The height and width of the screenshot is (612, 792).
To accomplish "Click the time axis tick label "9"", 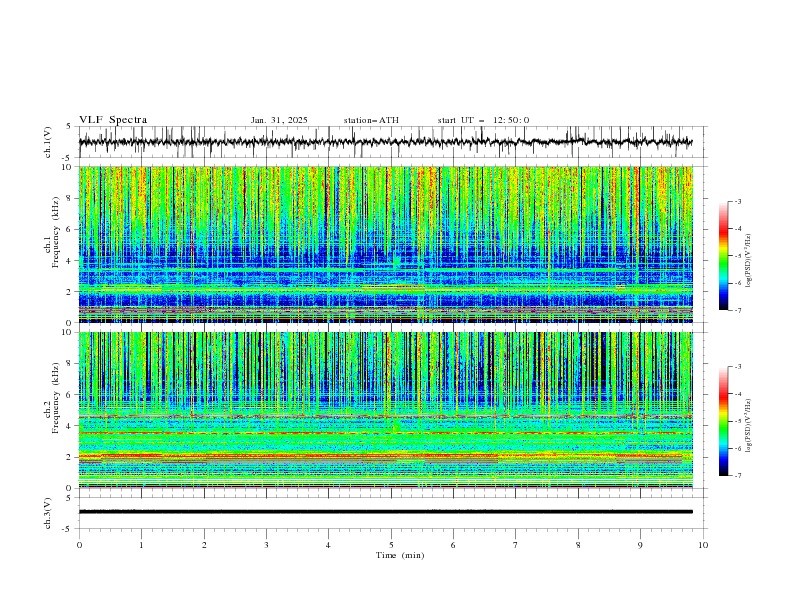I will pos(640,545).
